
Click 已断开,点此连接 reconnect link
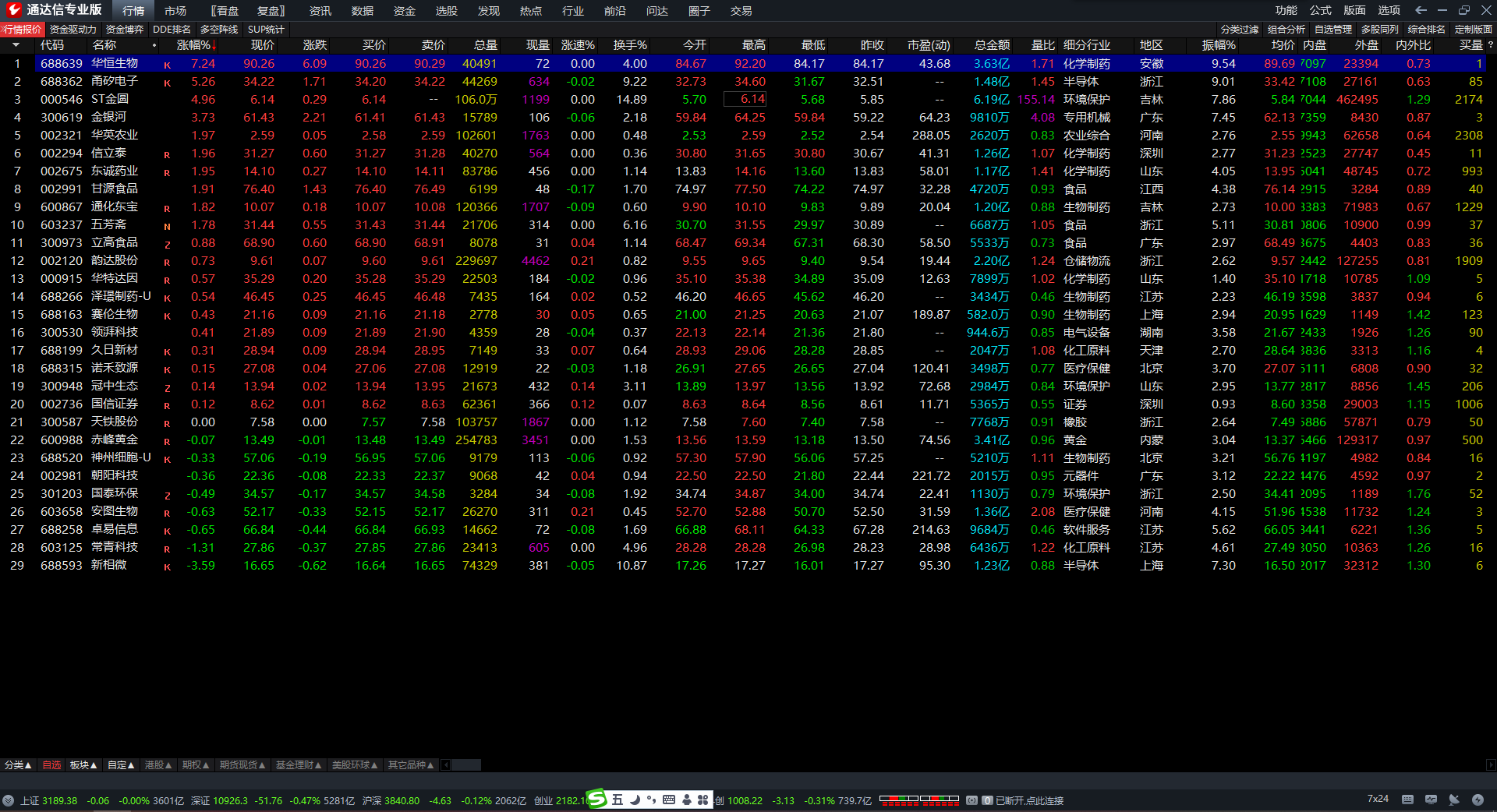click(1029, 800)
